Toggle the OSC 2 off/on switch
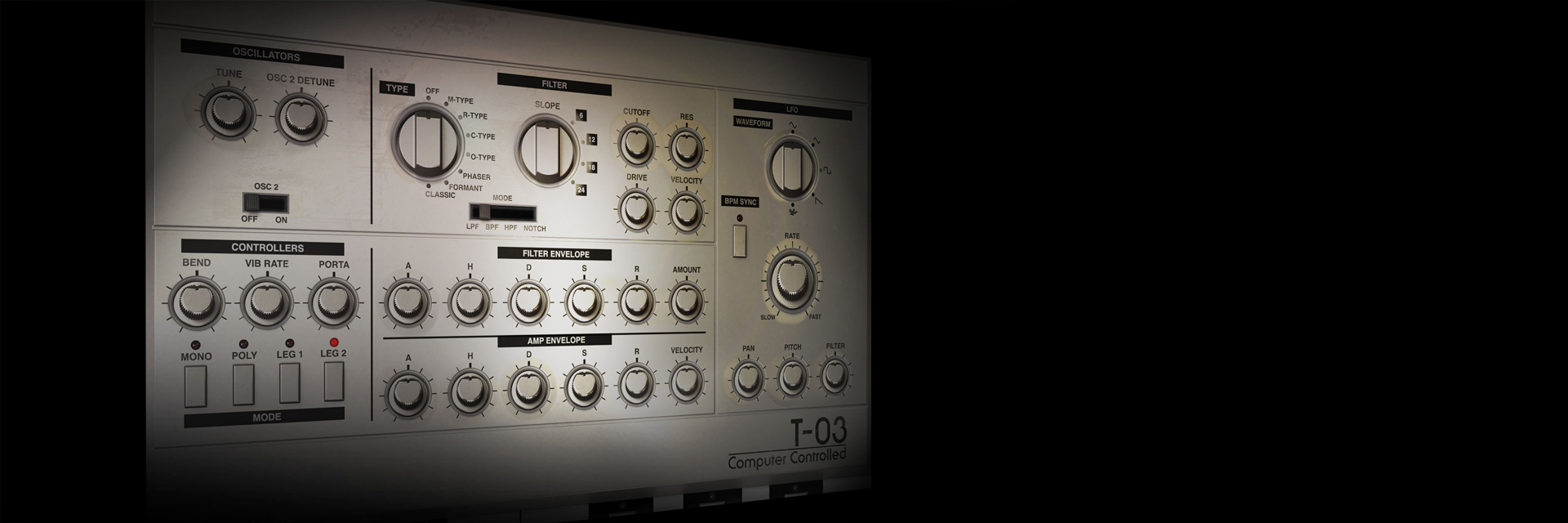This screenshot has width=1568, height=523. coord(266,203)
